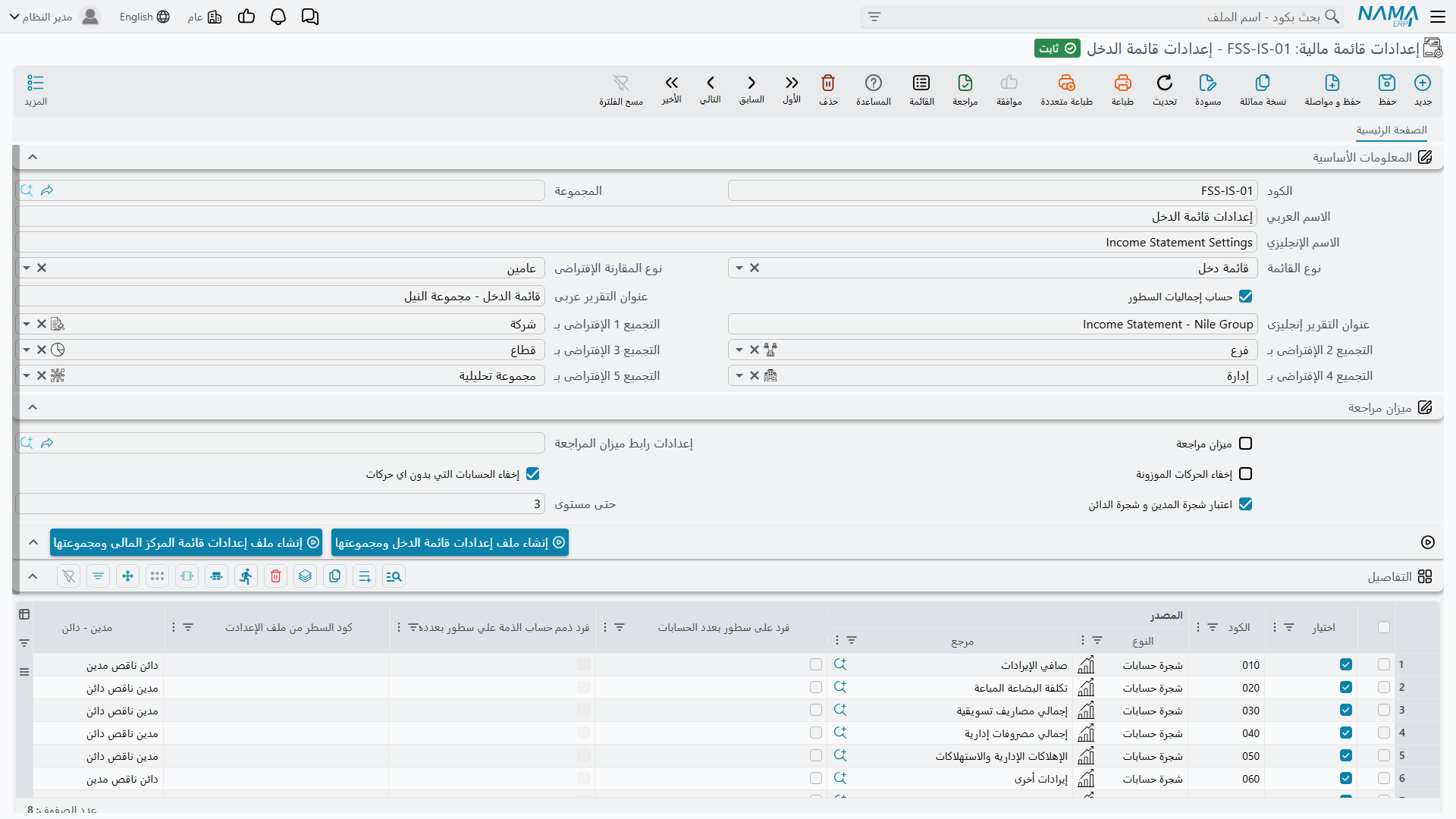Image resolution: width=1456 pixels, height=819 pixels.
Task: Collapse the المعلومات الأساسية section
Action: (x=33, y=157)
